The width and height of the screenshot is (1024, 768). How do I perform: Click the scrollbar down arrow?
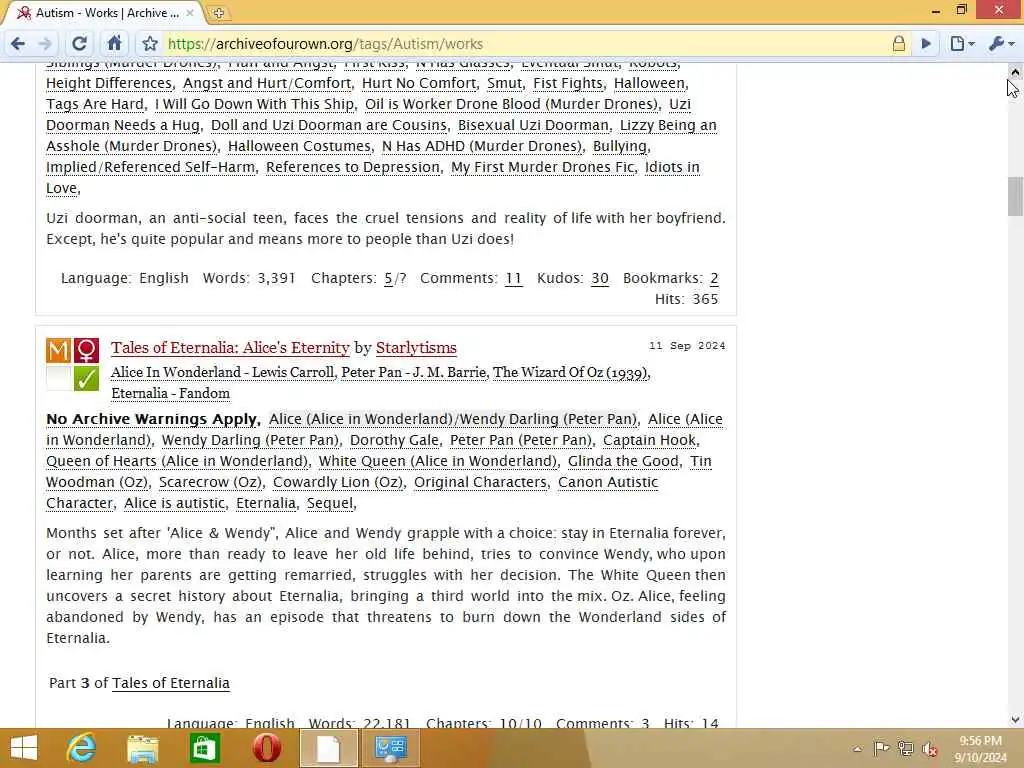[1015, 720]
